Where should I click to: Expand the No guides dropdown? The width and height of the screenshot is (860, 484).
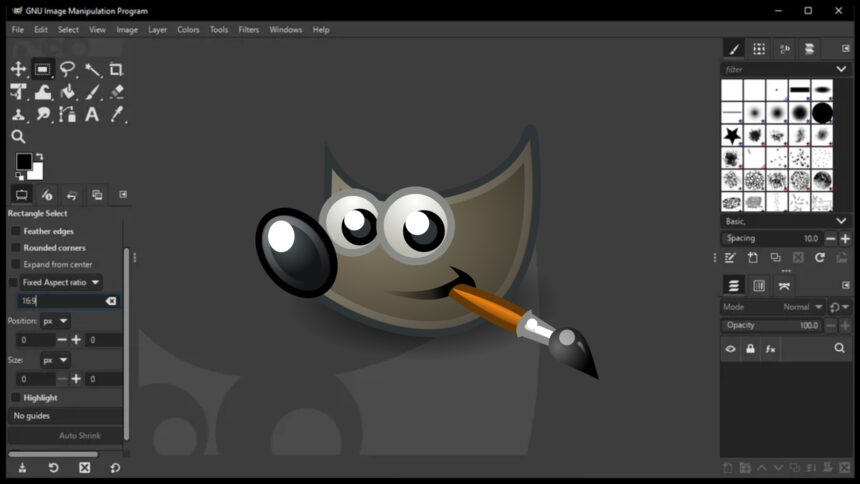point(65,416)
